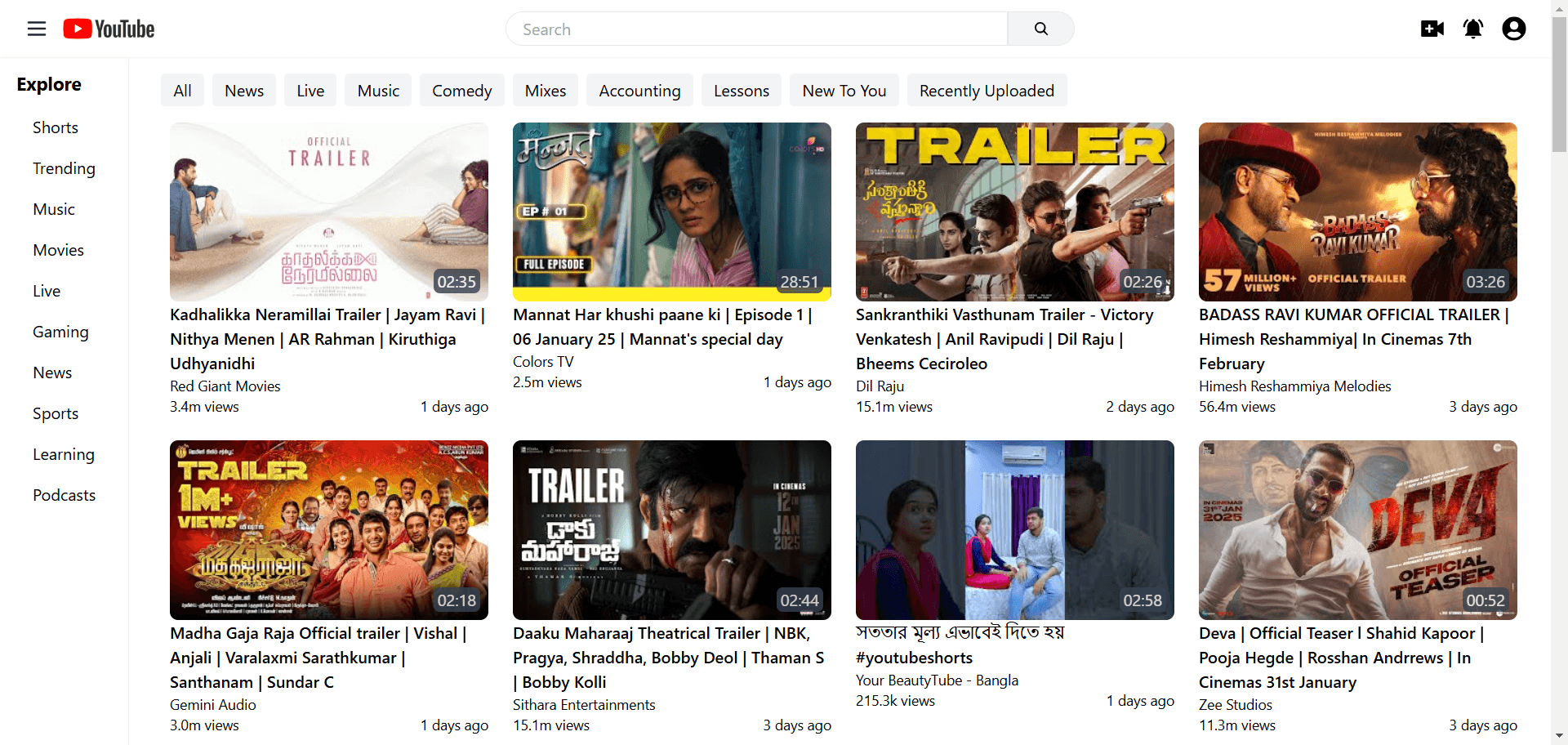Open Live in the Explore sidebar

tap(47, 291)
